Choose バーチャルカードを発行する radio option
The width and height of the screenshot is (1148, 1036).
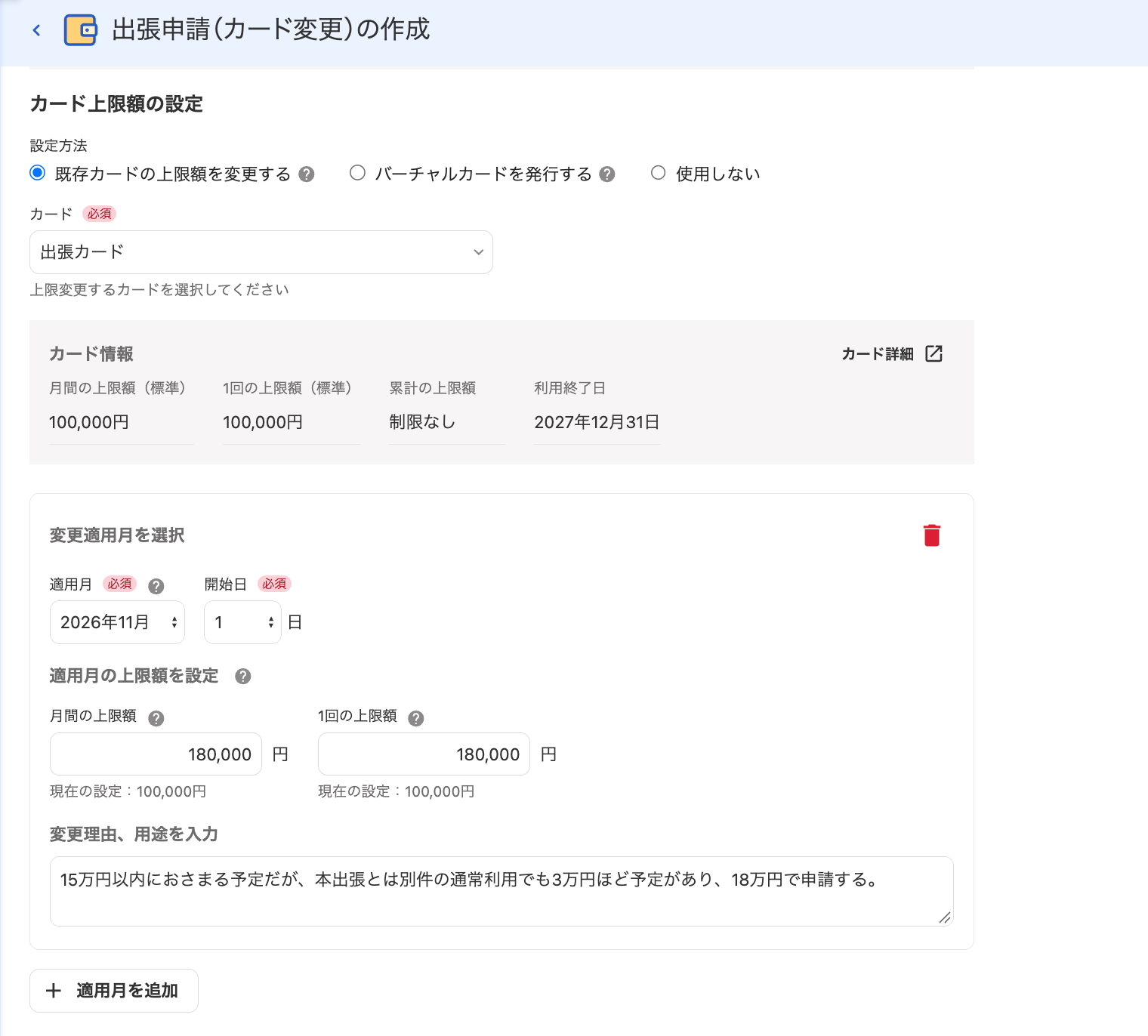click(x=357, y=173)
